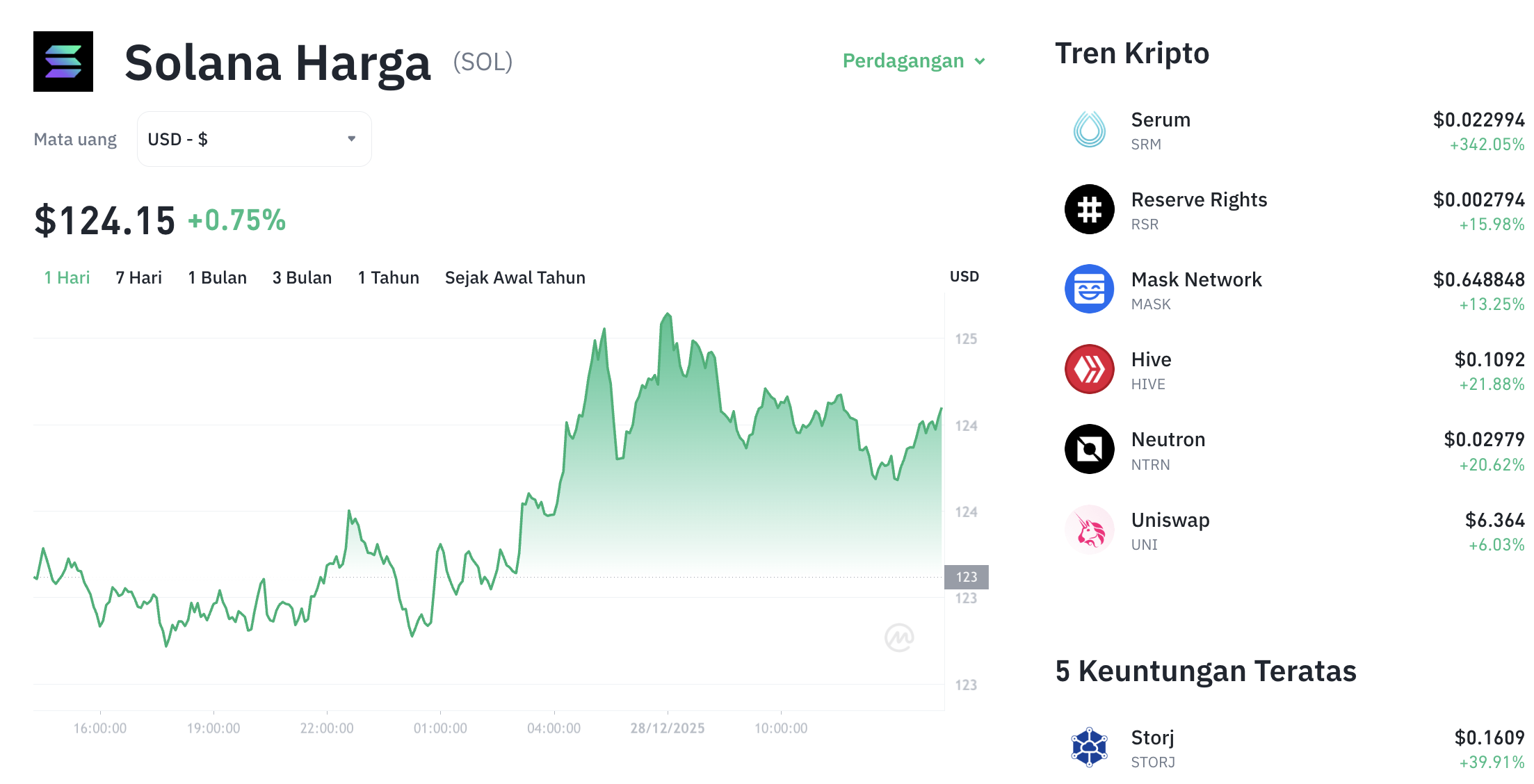Click the currency selector chevron arrow
The width and height of the screenshot is (1534, 784).
pos(352,138)
